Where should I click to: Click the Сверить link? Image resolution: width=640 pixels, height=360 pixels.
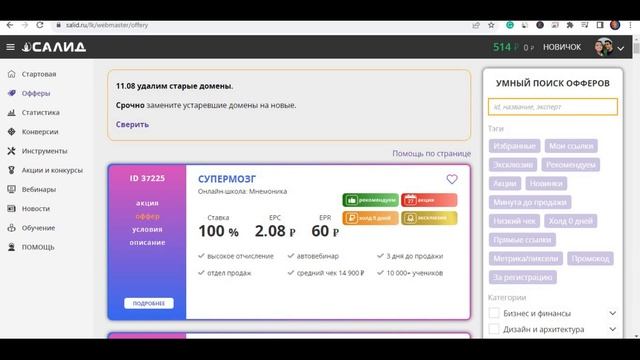(132, 124)
